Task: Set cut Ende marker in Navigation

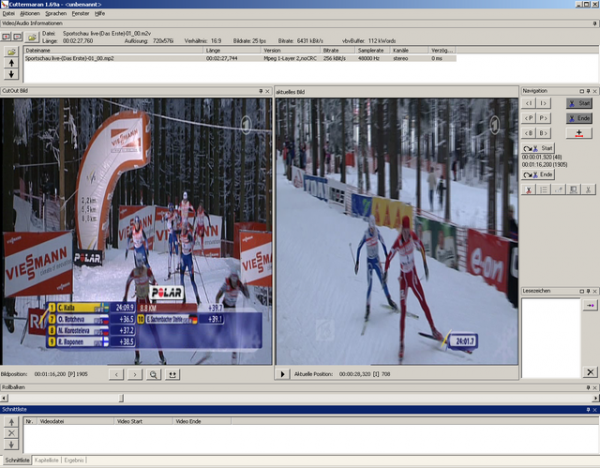Action: click(578, 118)
